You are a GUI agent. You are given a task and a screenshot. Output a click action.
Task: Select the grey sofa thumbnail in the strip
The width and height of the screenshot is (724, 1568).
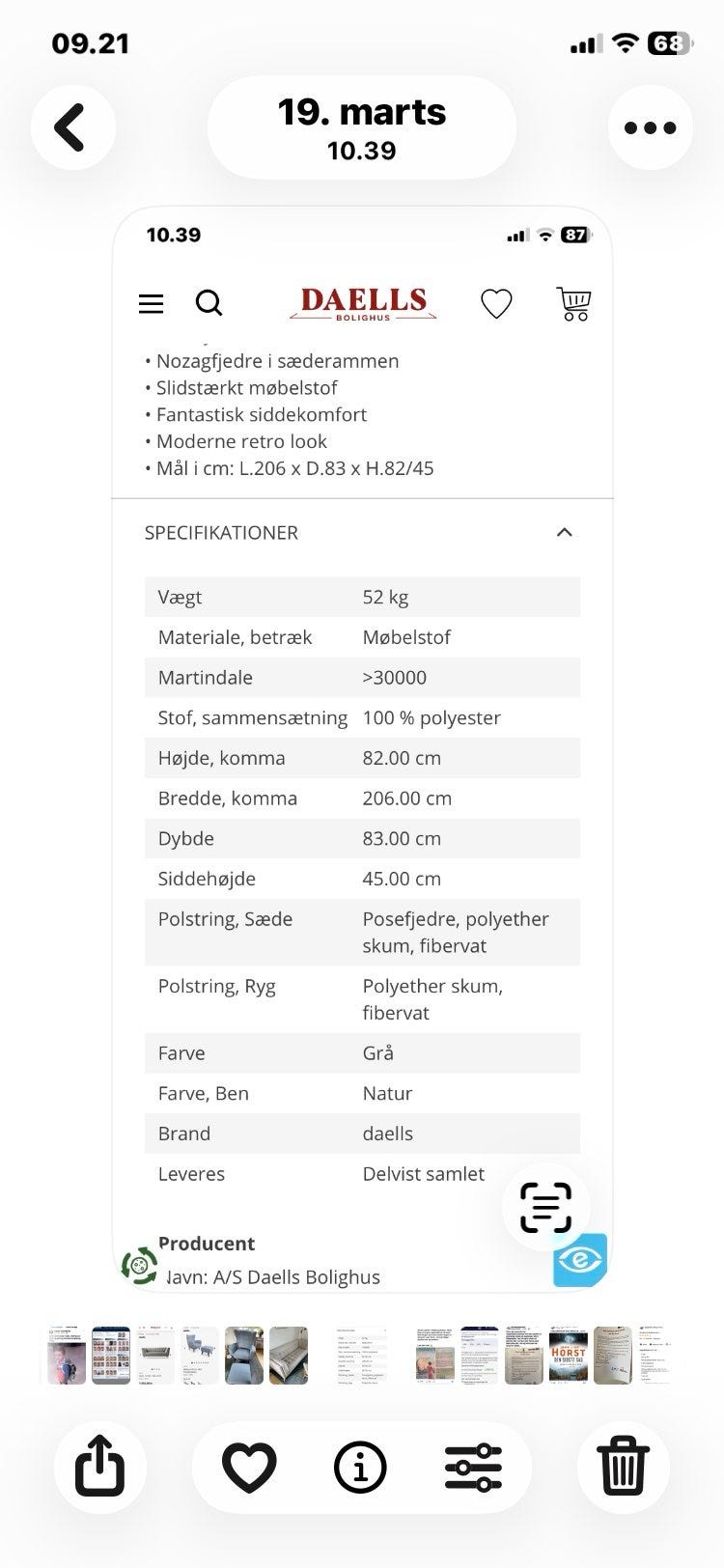(156, 1355)
